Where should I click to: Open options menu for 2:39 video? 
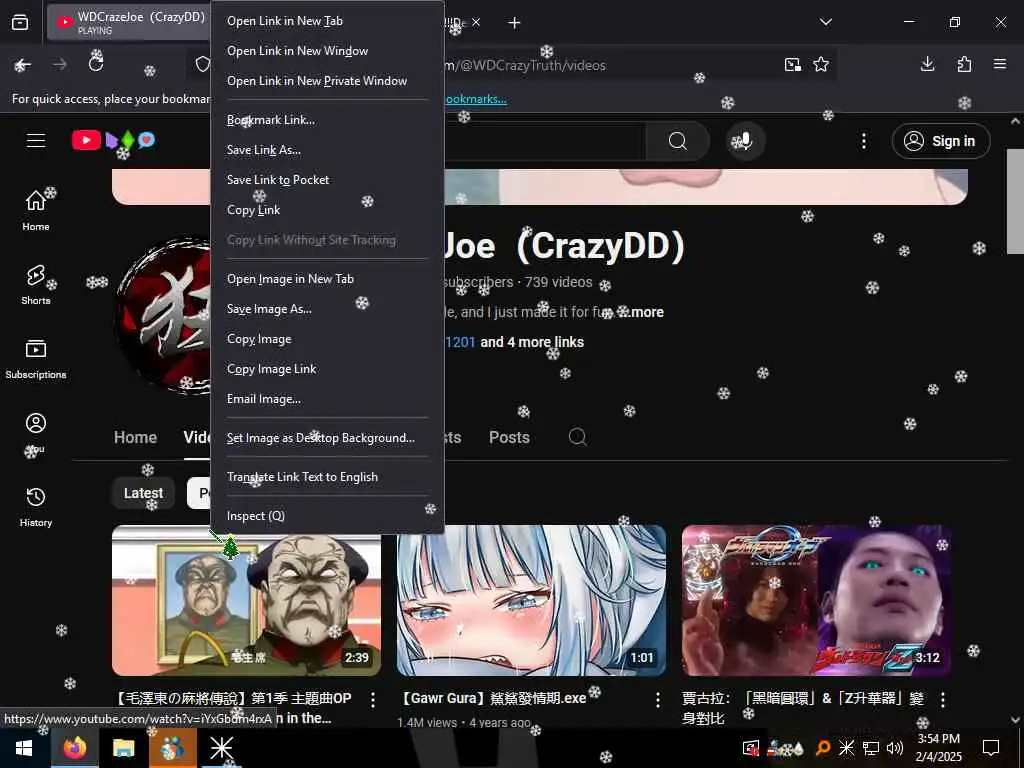pyautogui.click(x=373, y=700)
